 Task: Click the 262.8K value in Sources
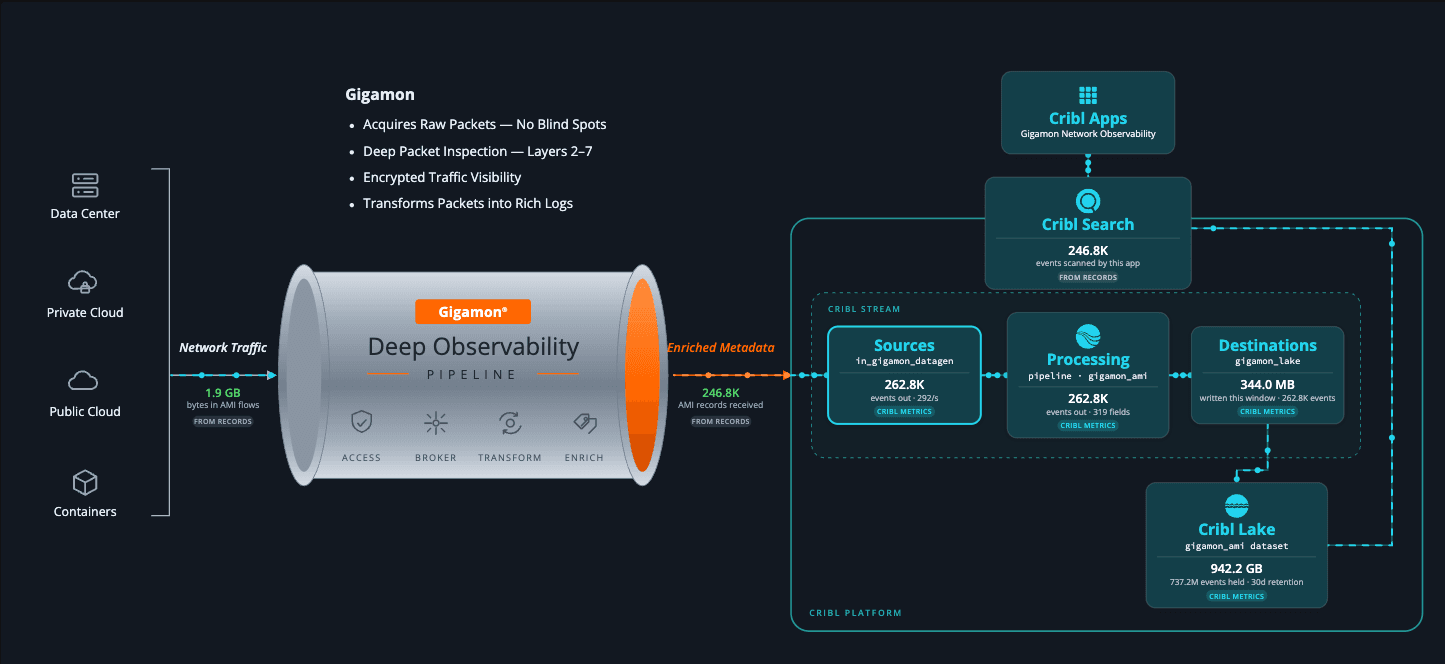pos(904,384)
